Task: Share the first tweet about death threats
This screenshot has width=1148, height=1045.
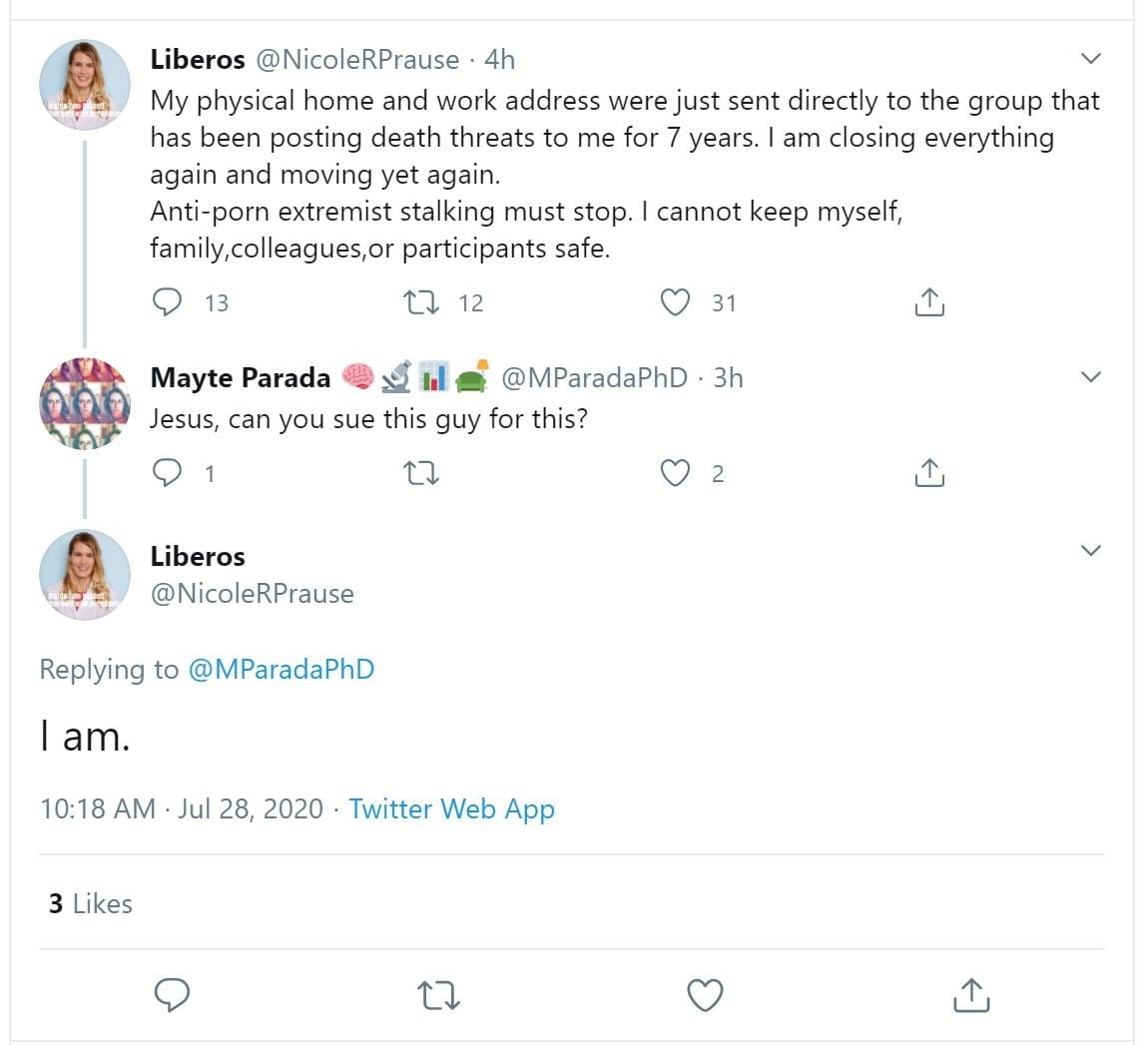Action: tap(928, 302)
